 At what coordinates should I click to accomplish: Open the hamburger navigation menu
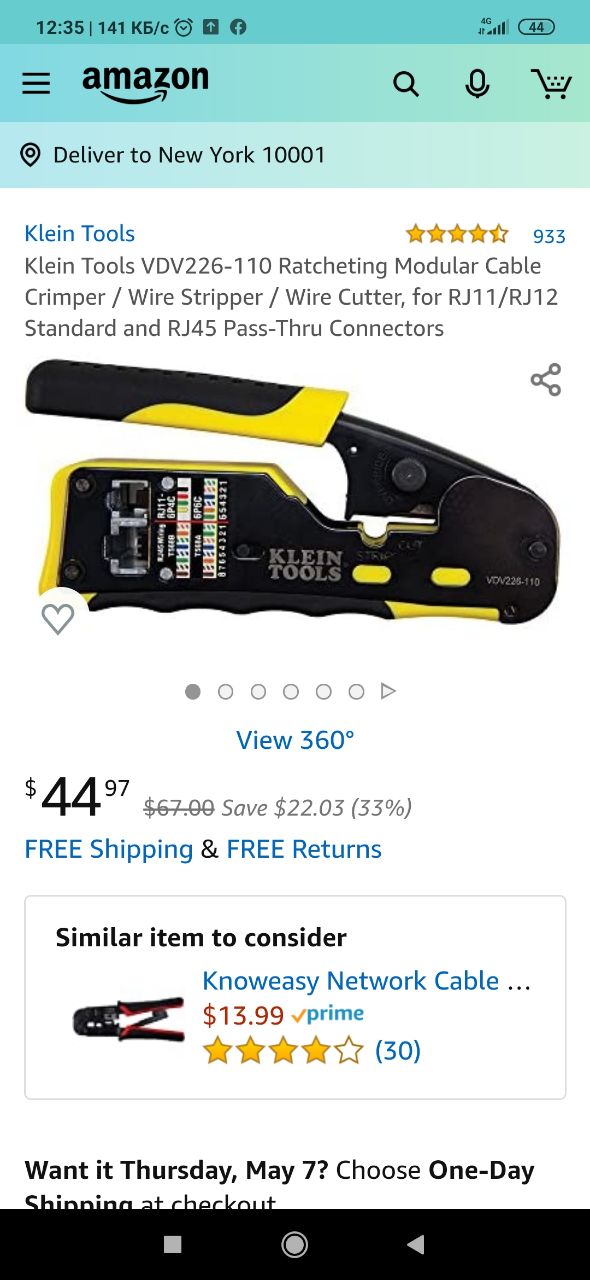coord(36,84)
